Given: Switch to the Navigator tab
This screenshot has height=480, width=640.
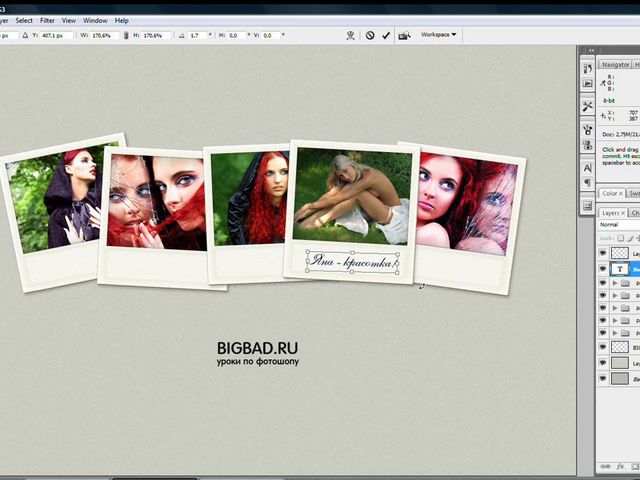Looking at the screenshot, I should tap(615, 64).
